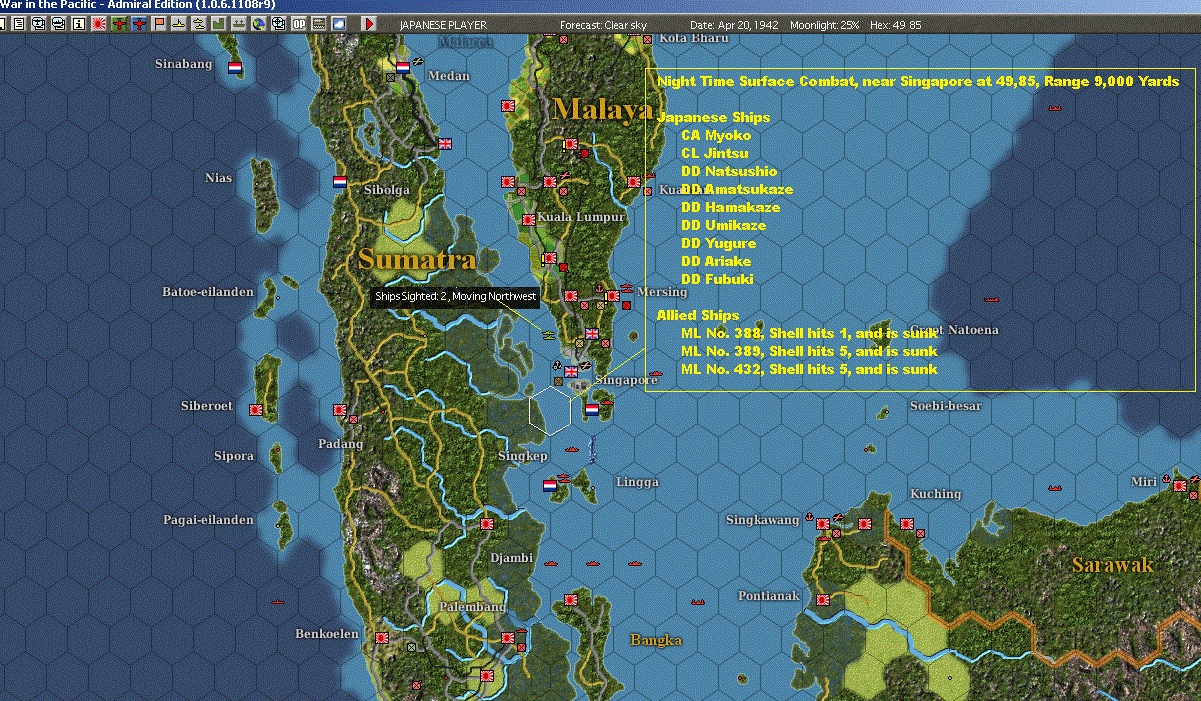
Task: Click the Night Time Surface Combat heading
Action: (x=918, y=81)
